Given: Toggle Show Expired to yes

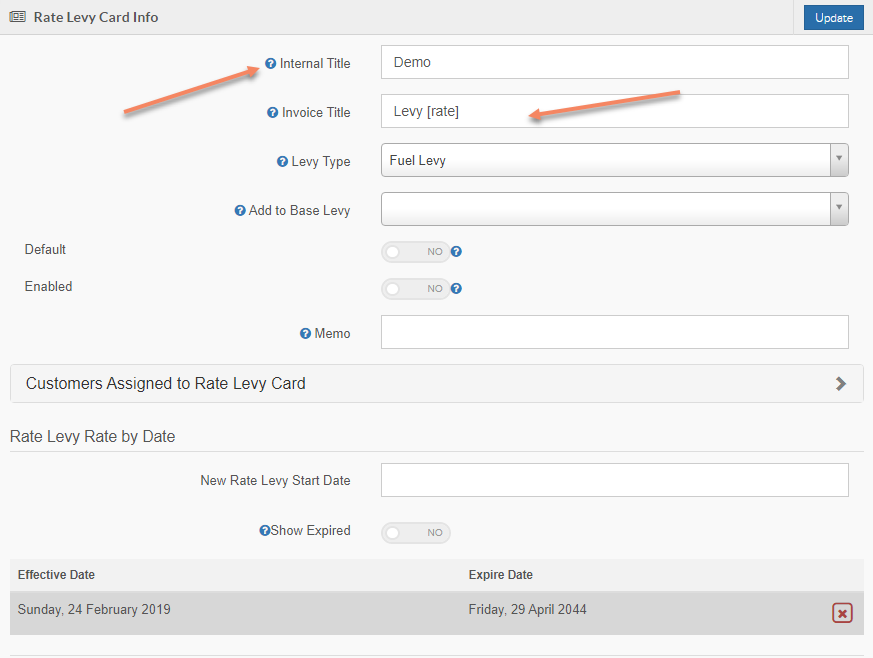Looking at the screenshot, I should click(x=415, y=532).
